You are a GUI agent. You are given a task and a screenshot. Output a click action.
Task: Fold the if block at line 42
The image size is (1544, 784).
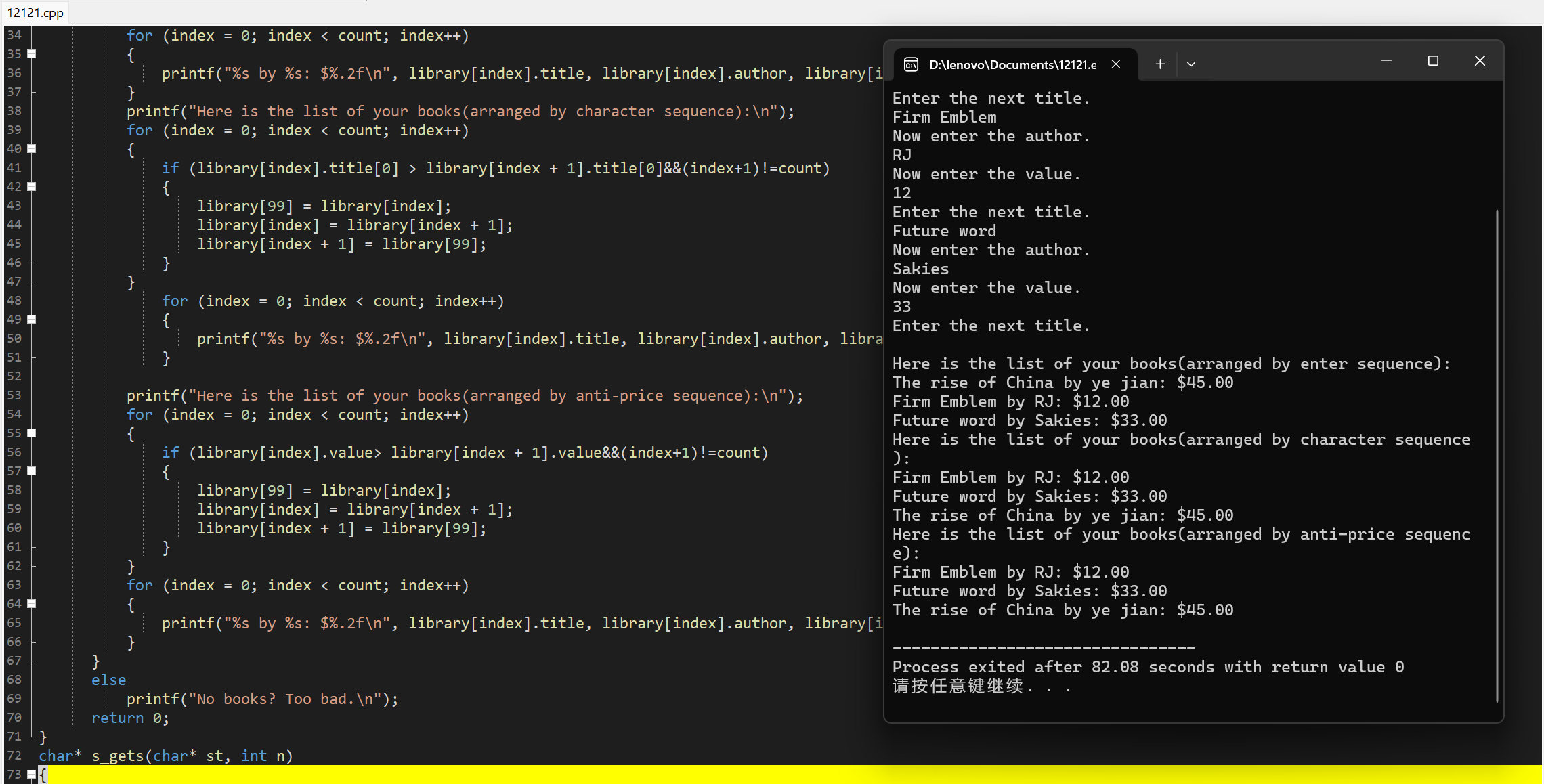tap(32, 186)
